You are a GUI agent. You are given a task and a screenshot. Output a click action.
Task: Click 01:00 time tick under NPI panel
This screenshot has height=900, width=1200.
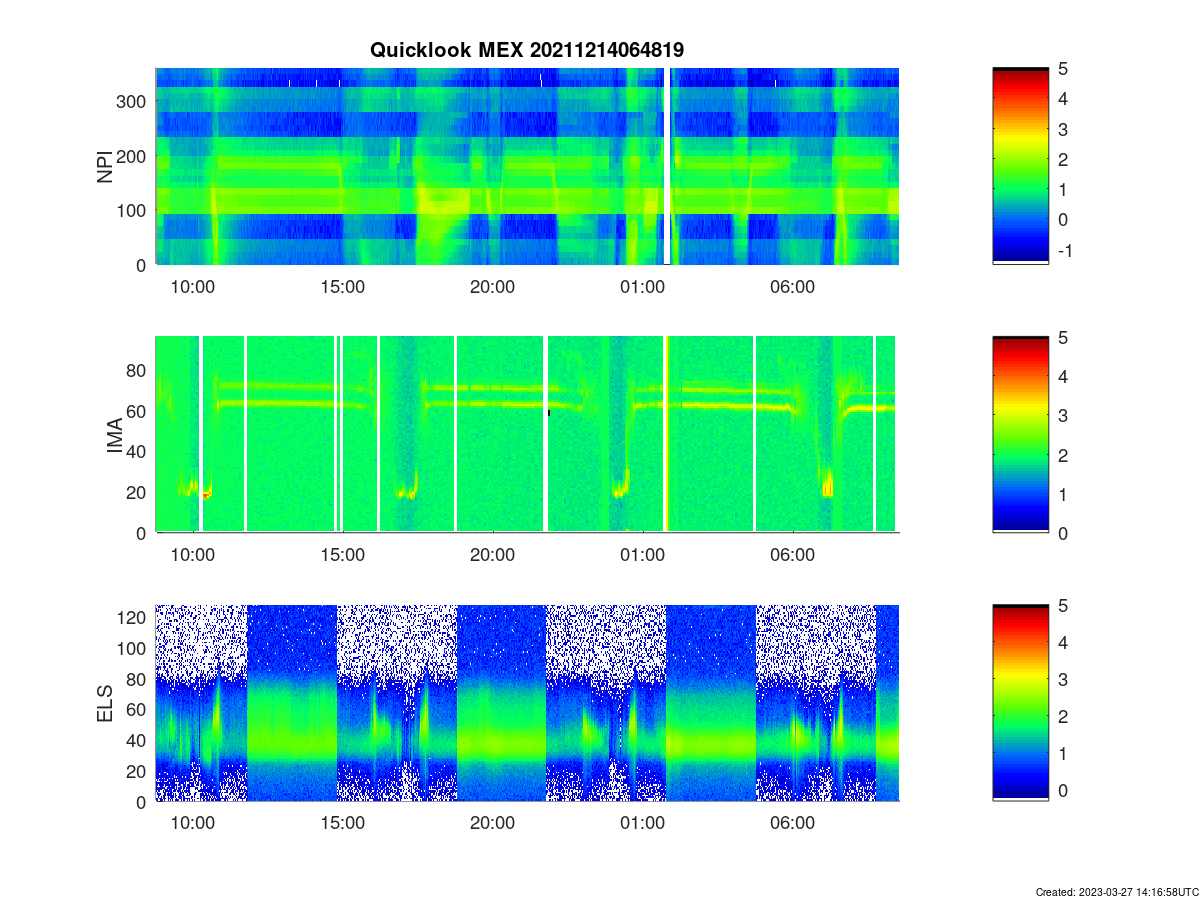643,287
